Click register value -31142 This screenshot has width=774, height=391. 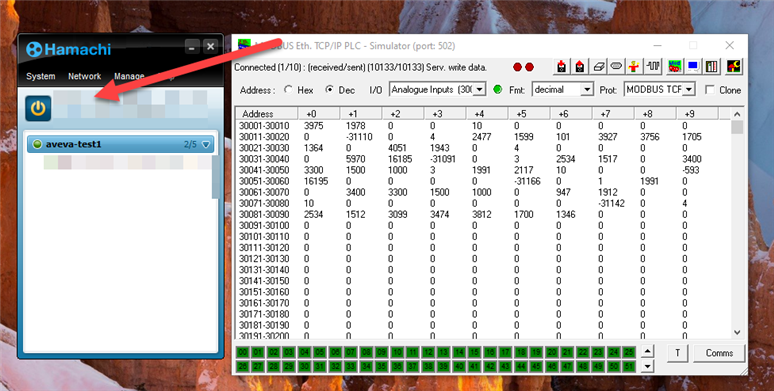point(611,203)
